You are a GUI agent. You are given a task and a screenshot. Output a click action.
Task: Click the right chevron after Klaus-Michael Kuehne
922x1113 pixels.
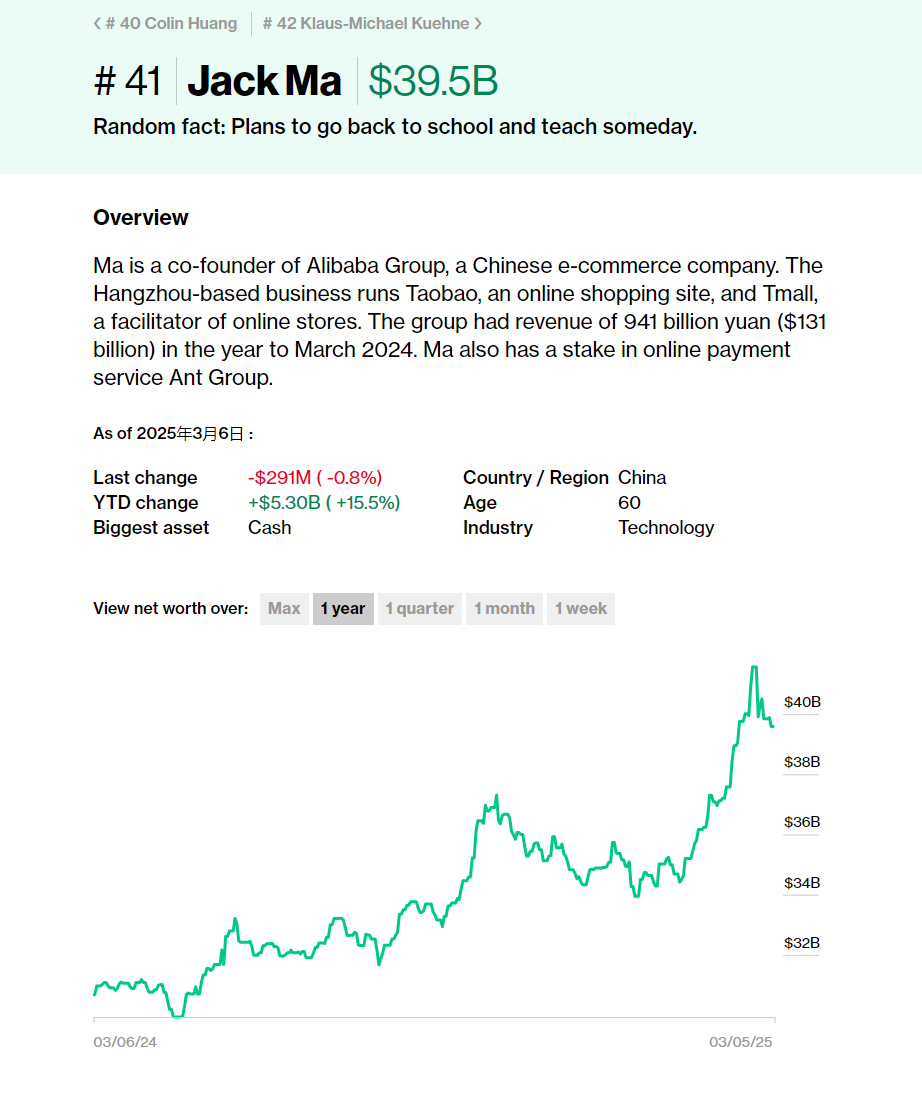tap(478, 23)
